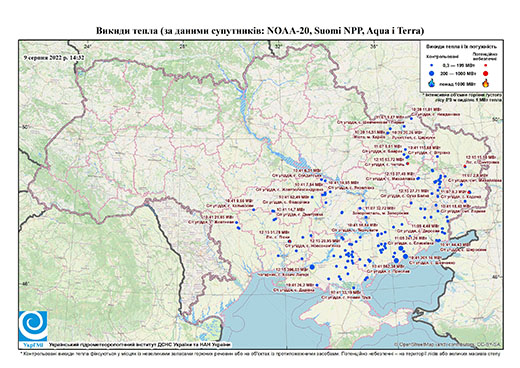Viewport: 520px width, 368px height.
Task: Select the large blue legend circle
Action: pos(432,73)
